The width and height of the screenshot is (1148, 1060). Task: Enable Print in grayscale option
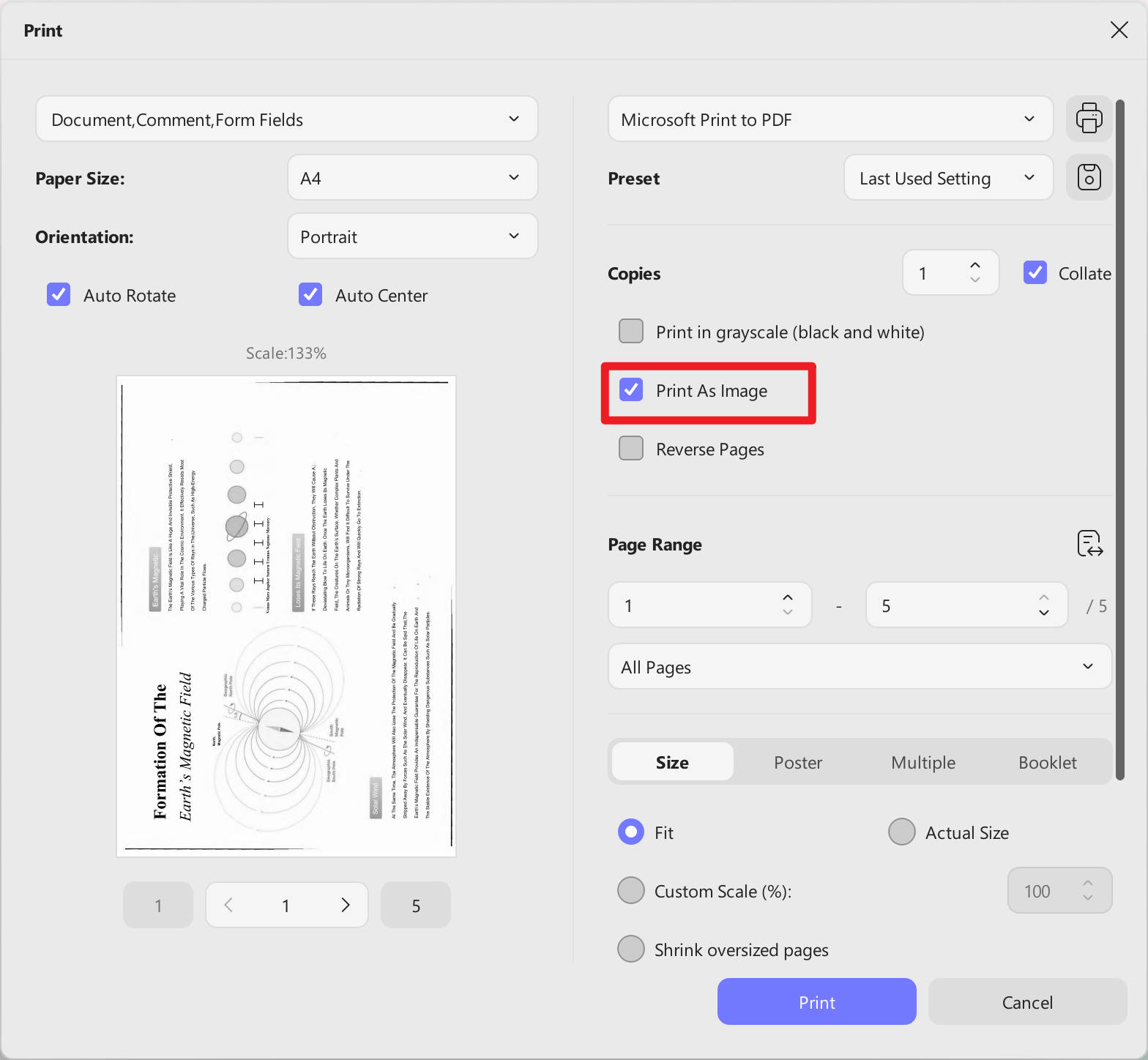click(x=631, y=331)
